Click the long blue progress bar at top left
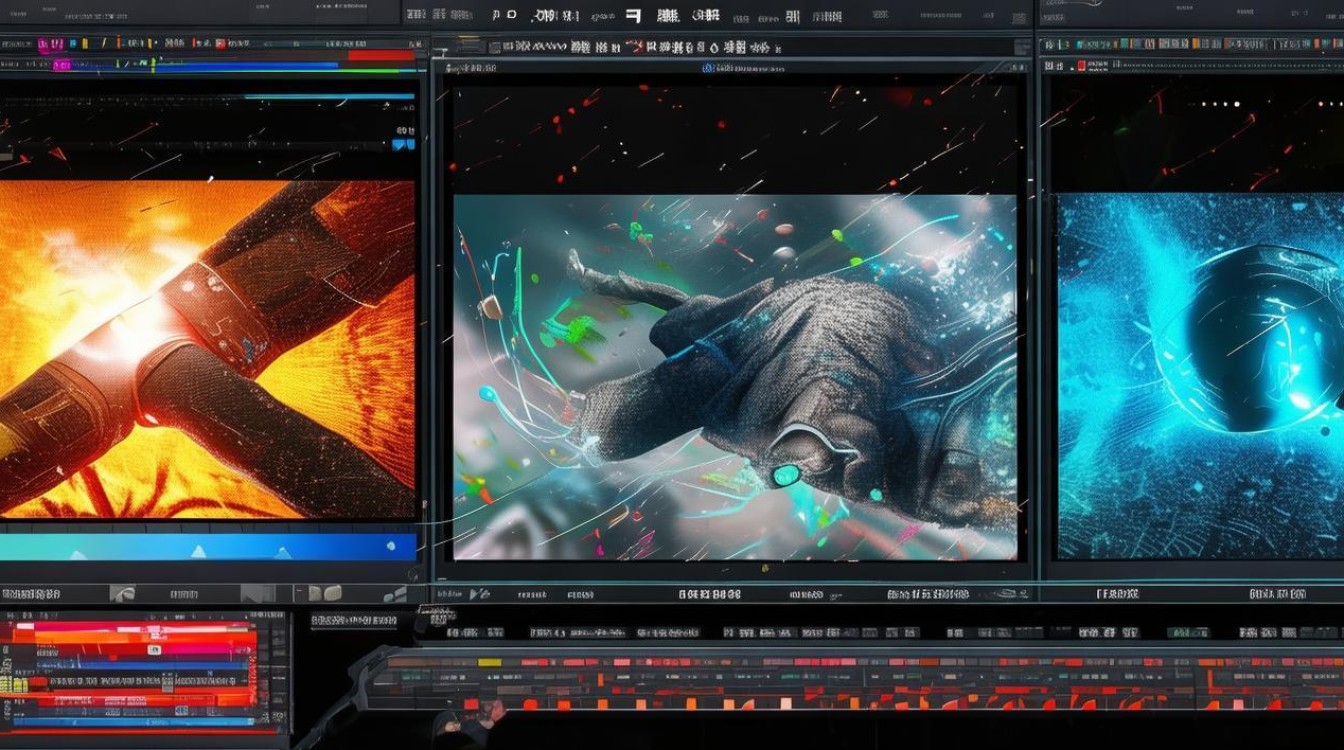 coord(246,66)
